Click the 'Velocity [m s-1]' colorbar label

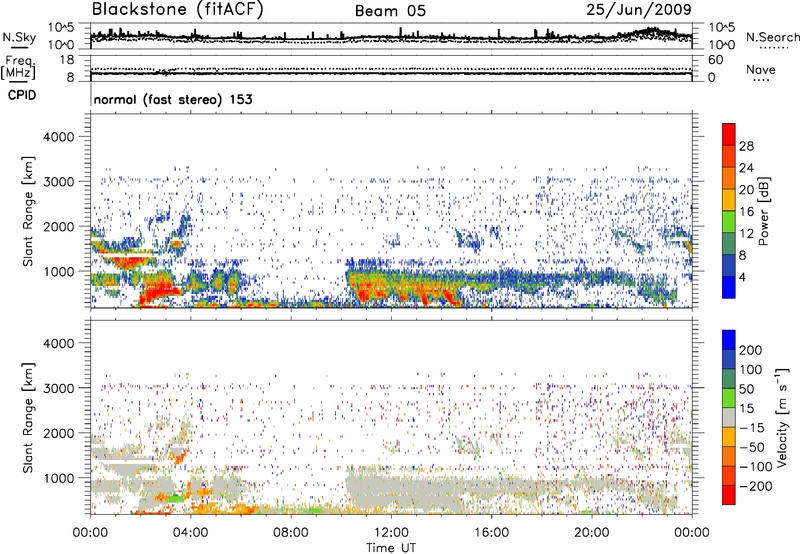tap(782, 417)
